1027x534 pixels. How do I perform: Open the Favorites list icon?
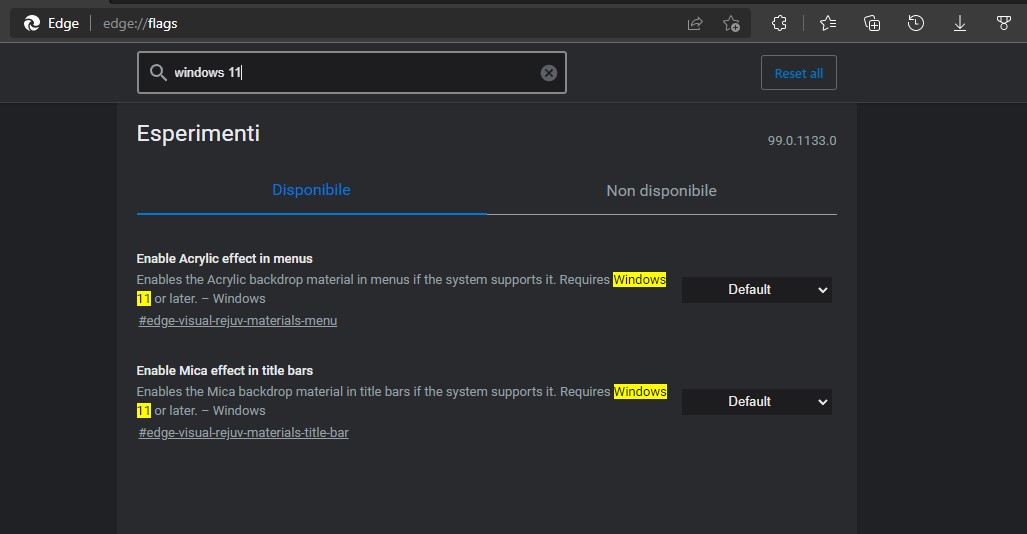(828, 24)
